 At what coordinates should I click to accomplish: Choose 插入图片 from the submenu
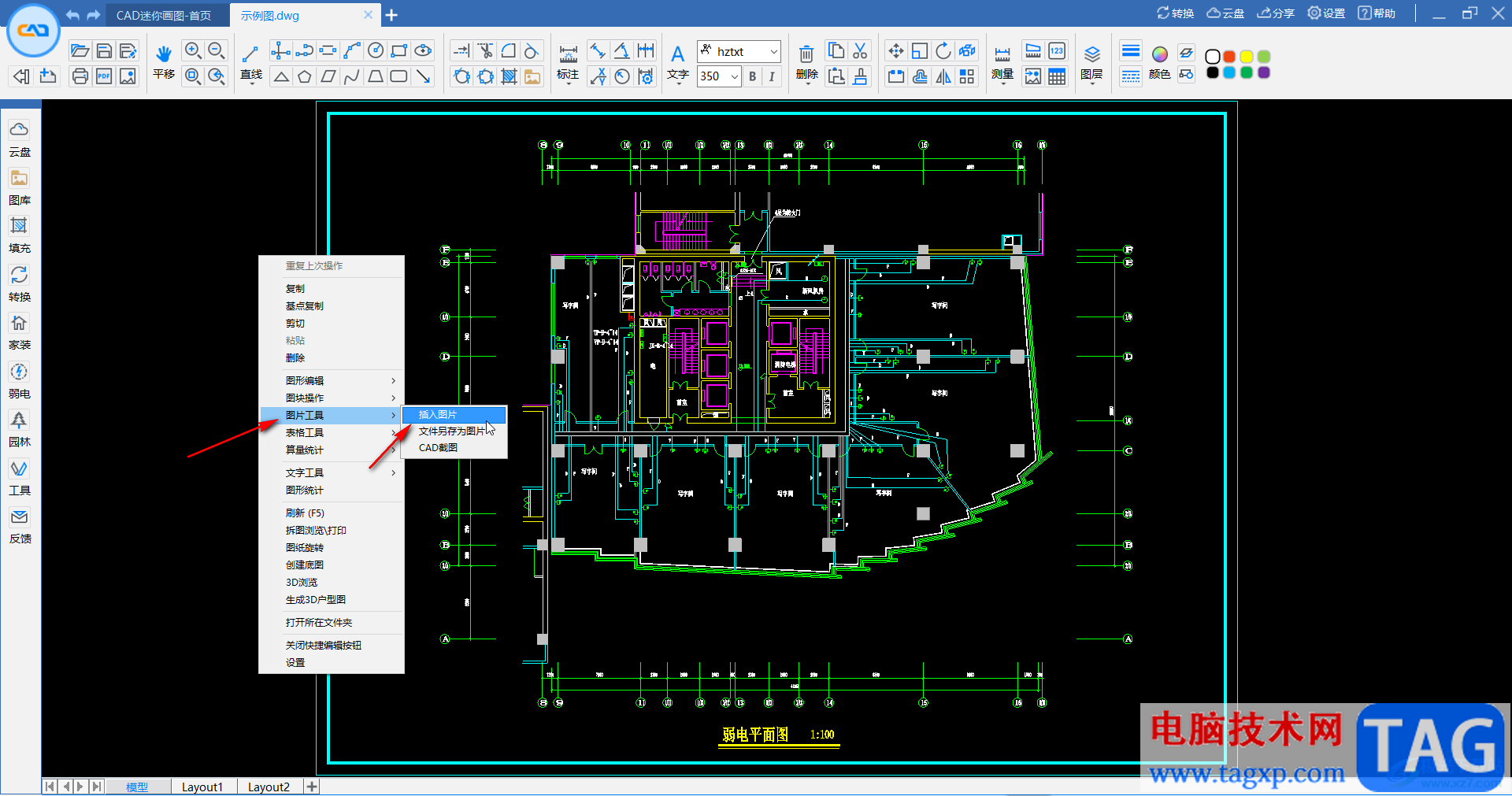[x=454, y=414]
